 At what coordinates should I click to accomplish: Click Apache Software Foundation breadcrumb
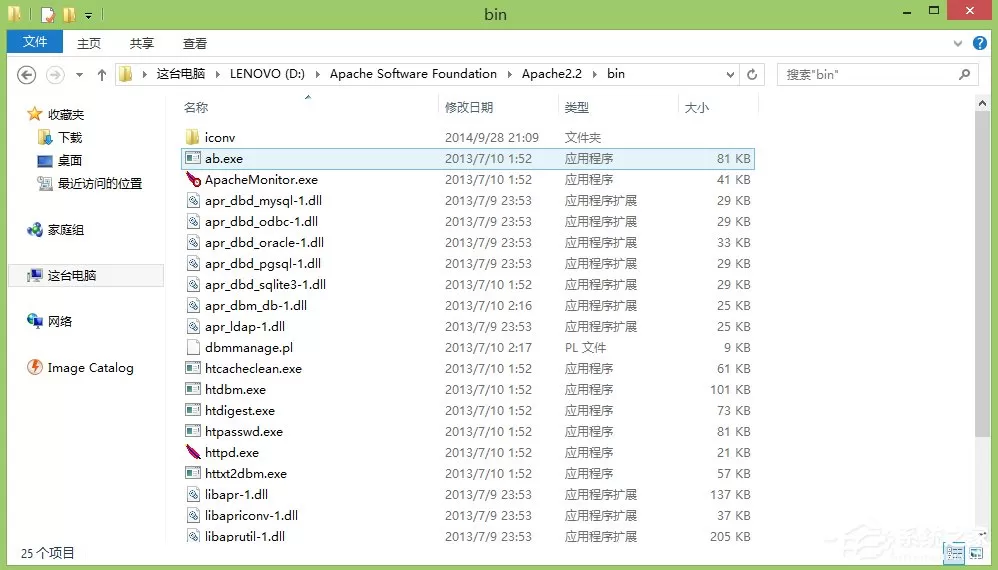(413, 74)
